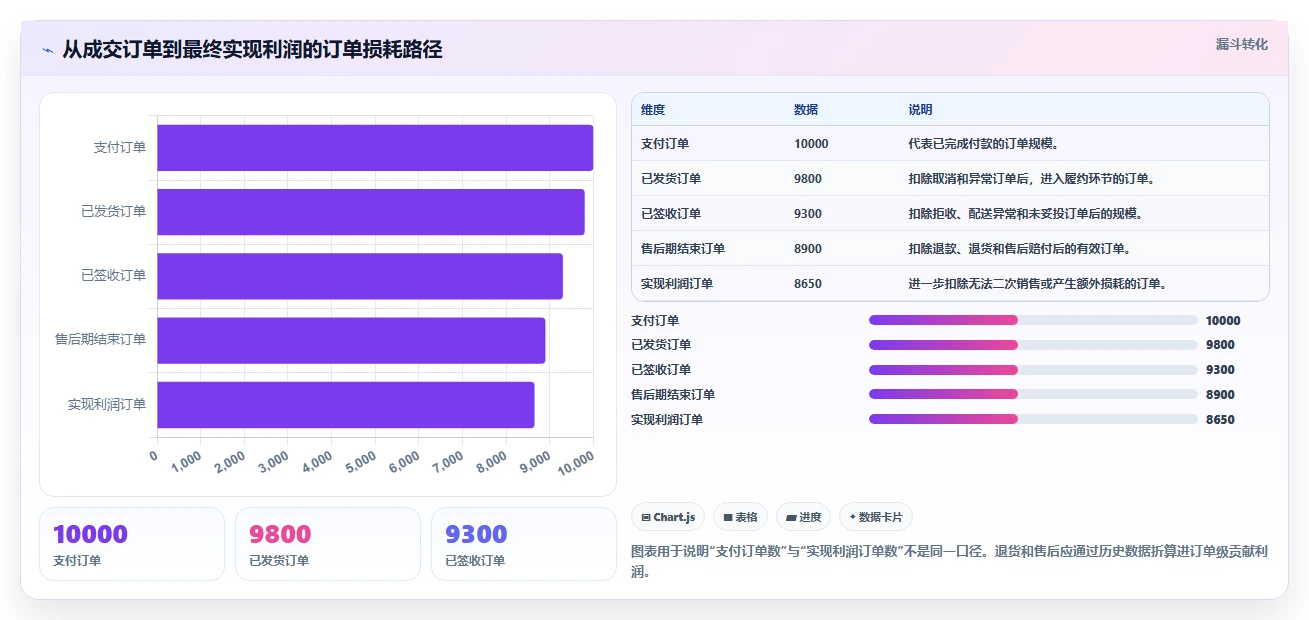Click the description 代表已完成付款的订单规模。
The image size is (1309, 620).
tap(983, 143)
